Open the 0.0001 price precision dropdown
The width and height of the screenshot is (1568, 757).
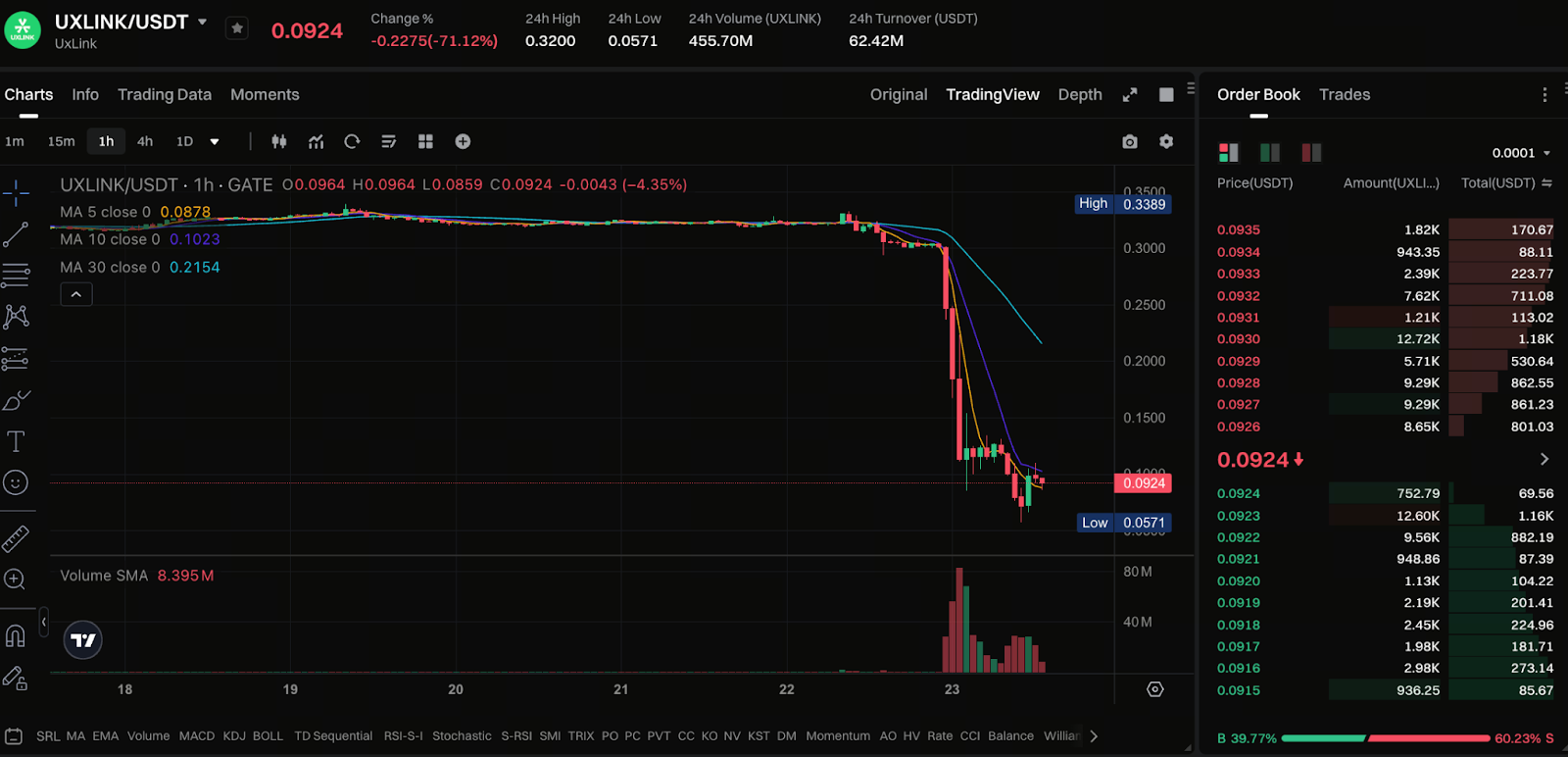tap(1521, 153)
